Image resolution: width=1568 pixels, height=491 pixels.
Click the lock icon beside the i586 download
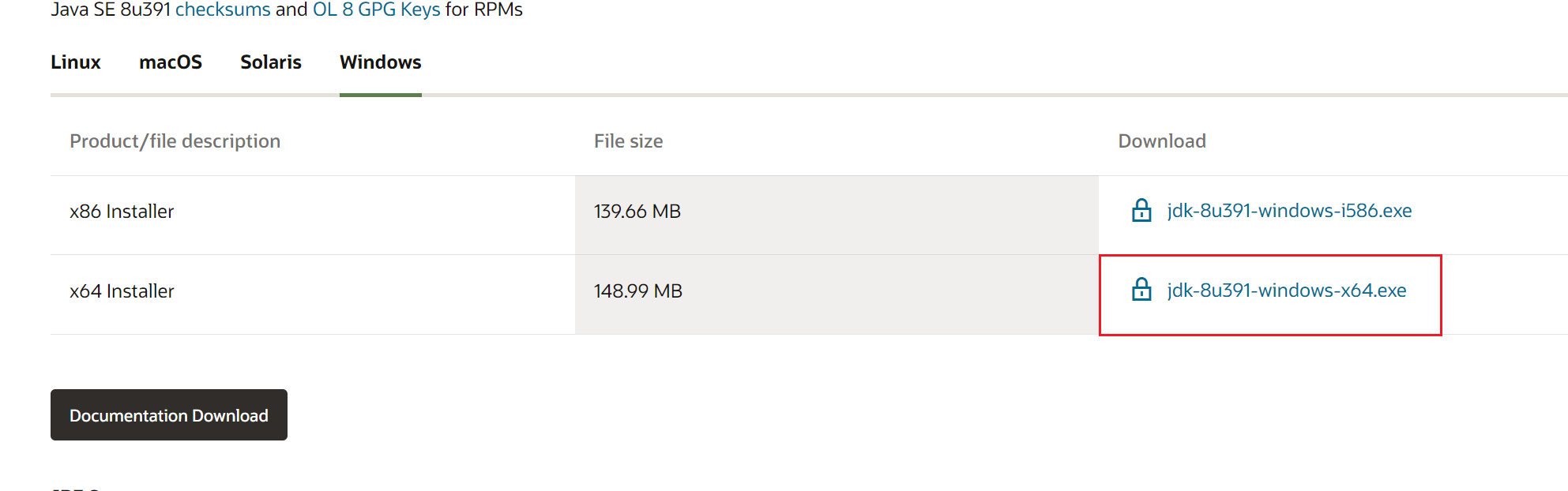tap(1141, 211)
